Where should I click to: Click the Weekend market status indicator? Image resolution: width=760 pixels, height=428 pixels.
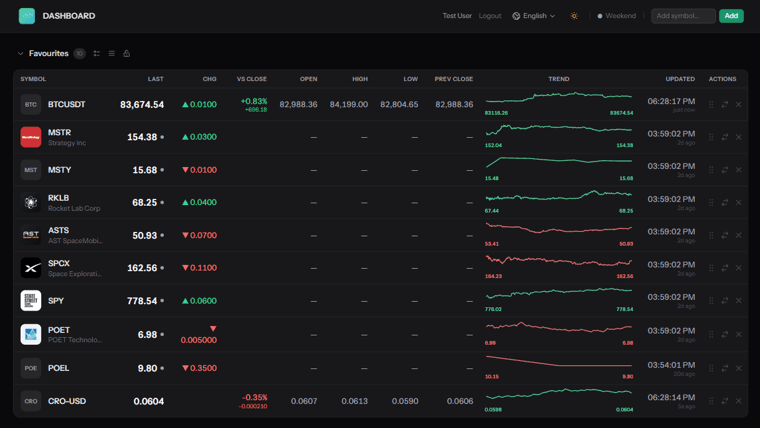coord(617,16)
